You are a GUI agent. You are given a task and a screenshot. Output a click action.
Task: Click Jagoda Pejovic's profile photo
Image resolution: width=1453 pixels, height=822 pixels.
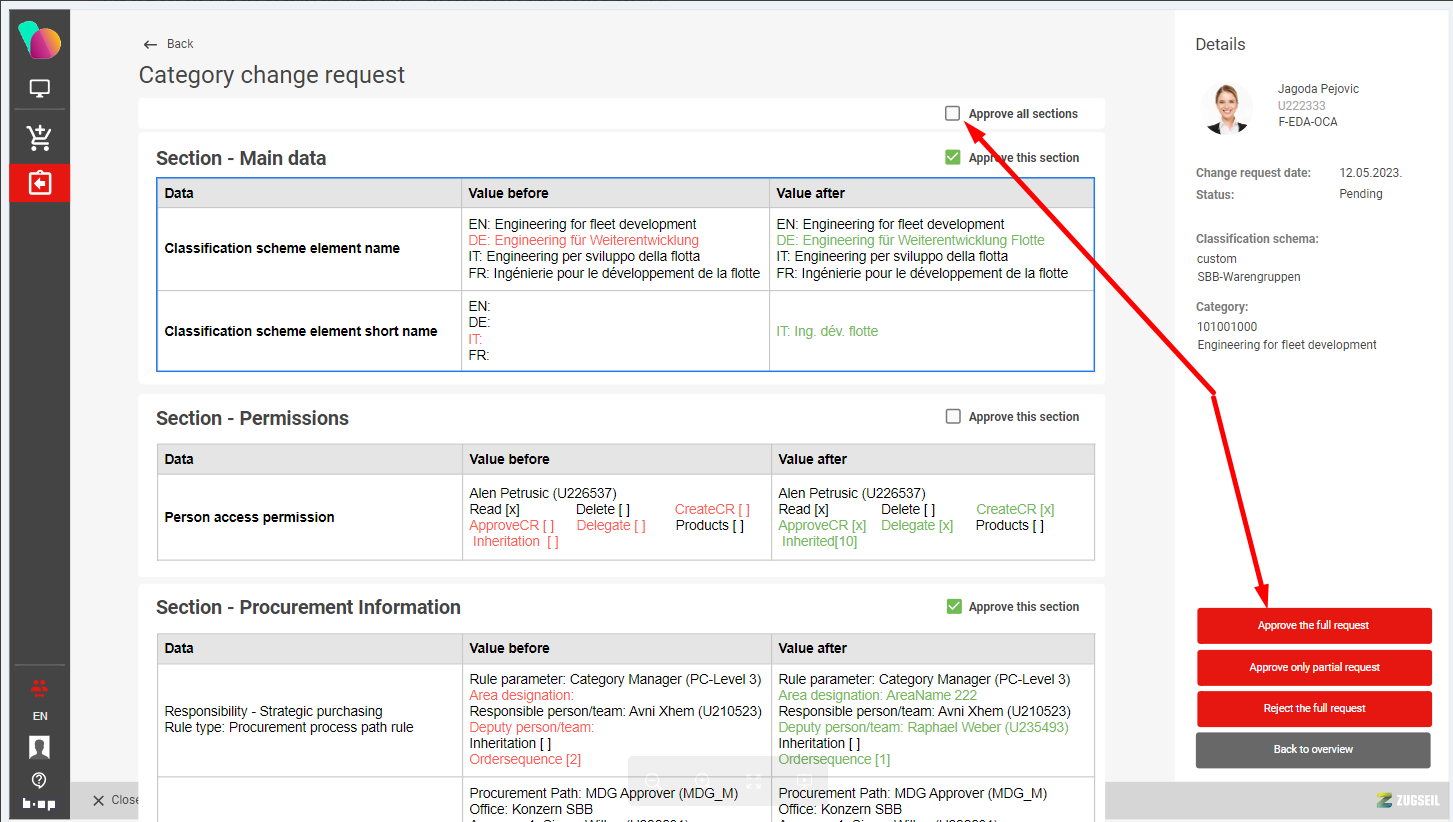click(x=1227, y=108)
